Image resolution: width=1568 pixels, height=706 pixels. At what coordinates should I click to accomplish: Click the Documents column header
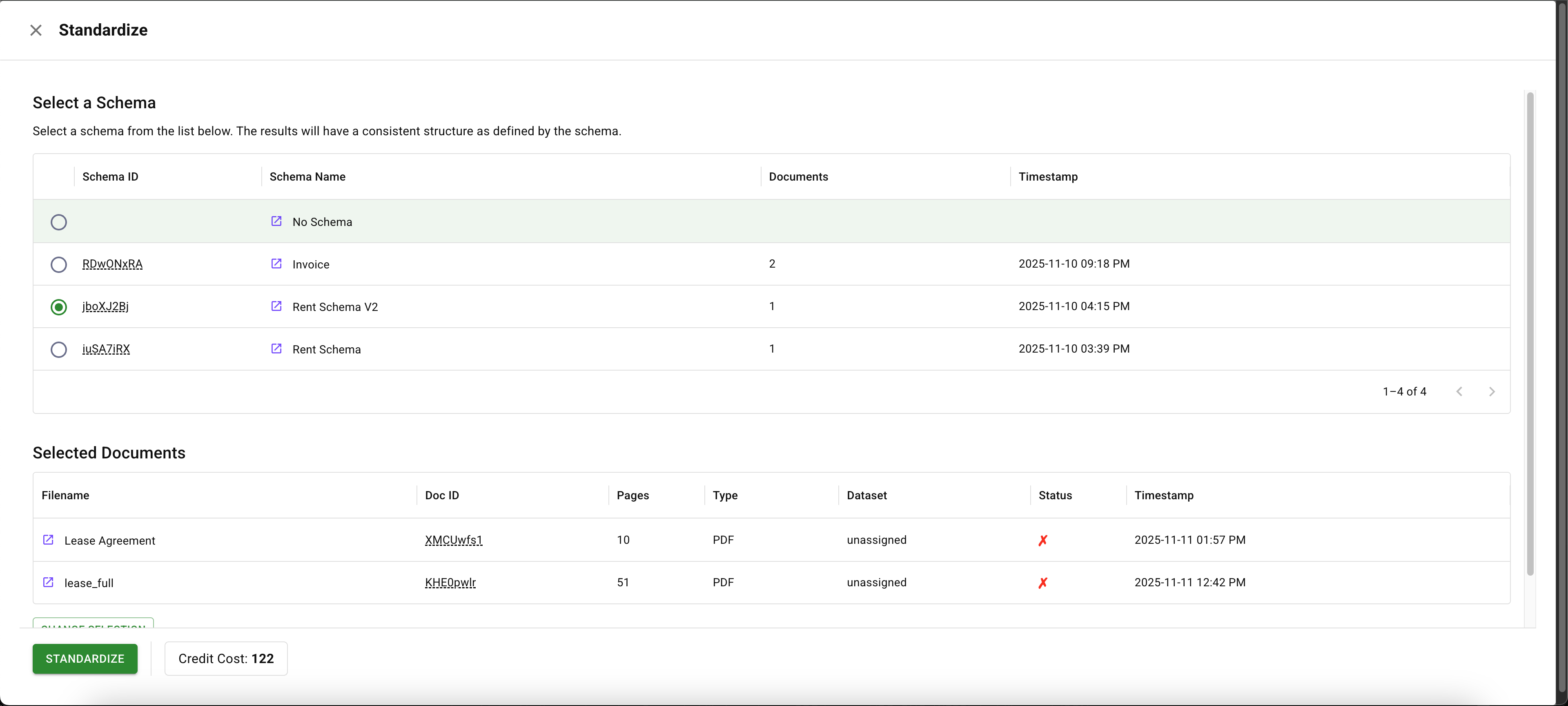(x=798, y=176)
